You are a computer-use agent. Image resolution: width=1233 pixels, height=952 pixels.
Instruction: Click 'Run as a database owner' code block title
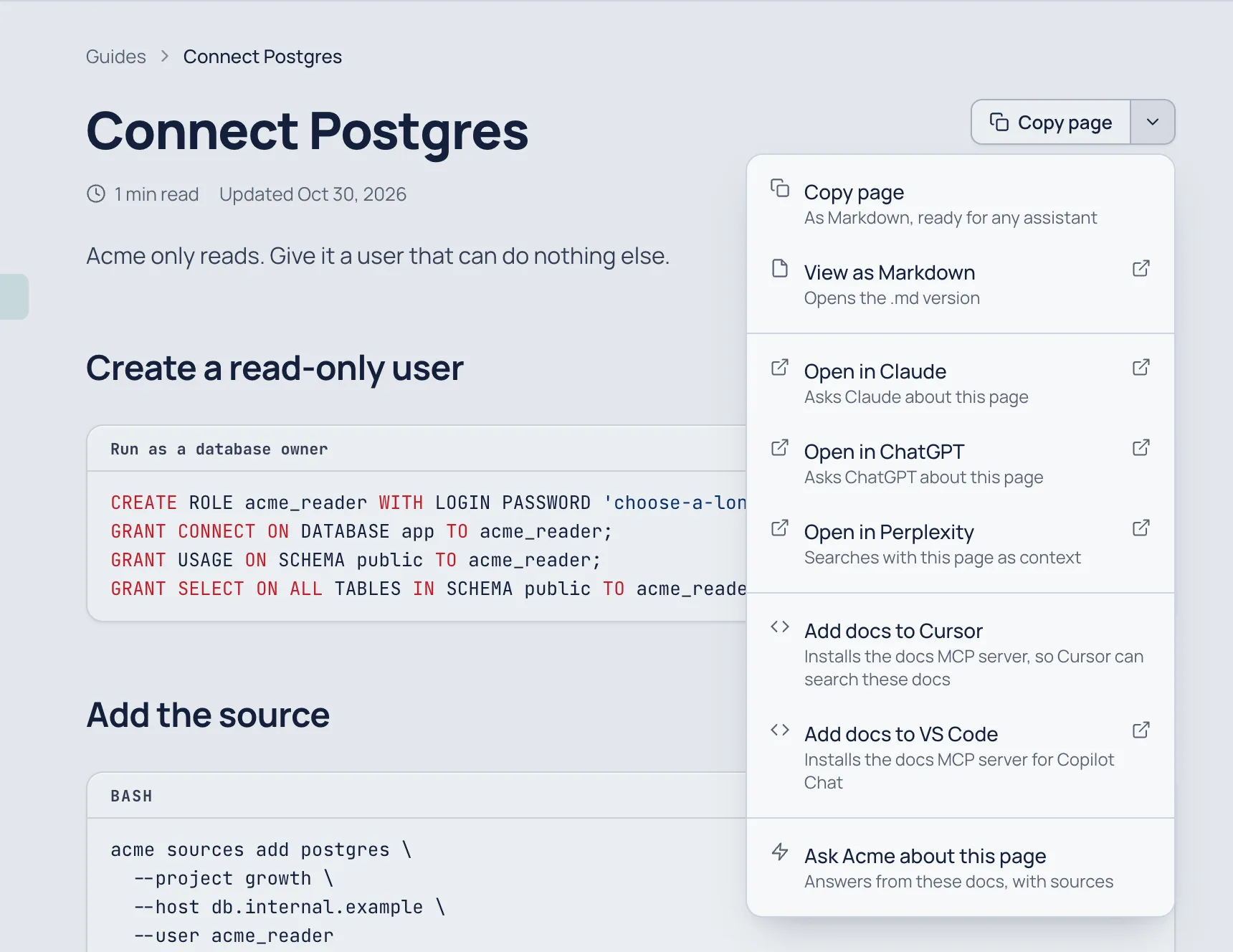tap(219, 449)
